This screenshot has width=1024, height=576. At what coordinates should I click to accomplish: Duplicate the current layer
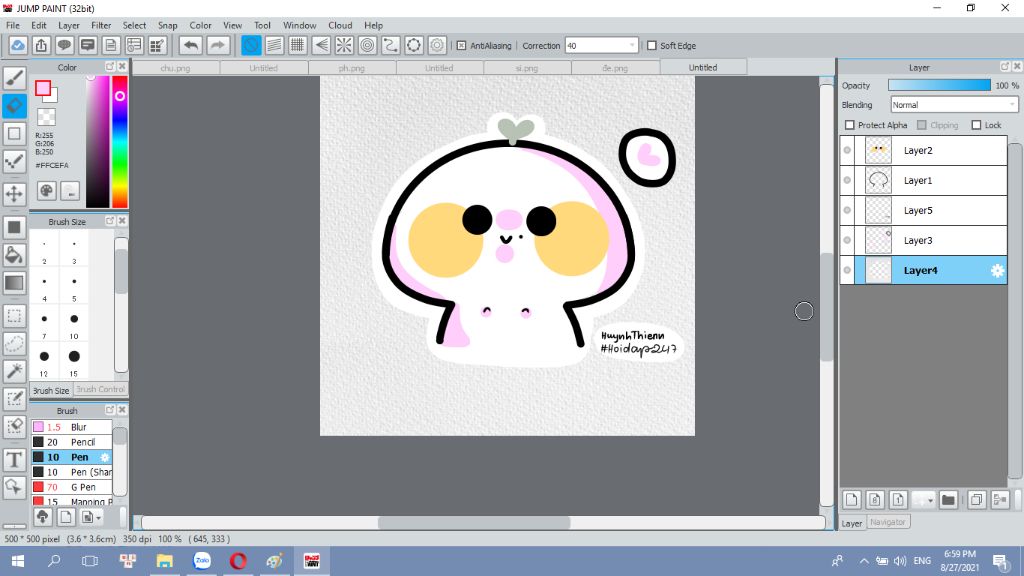tap(977, 500)
